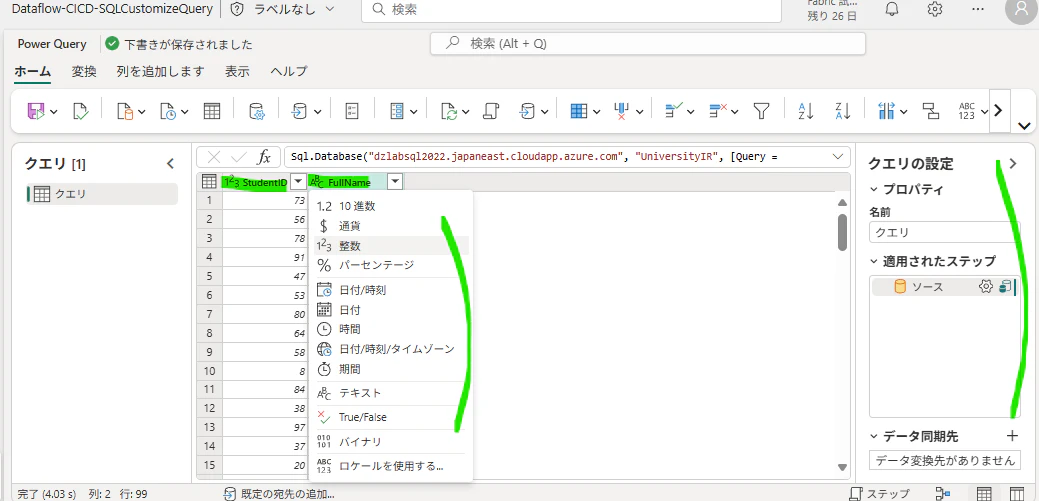
Task: Sort descending with the Z-A icon
Action: pyautogui.click(x=842, y=111)
